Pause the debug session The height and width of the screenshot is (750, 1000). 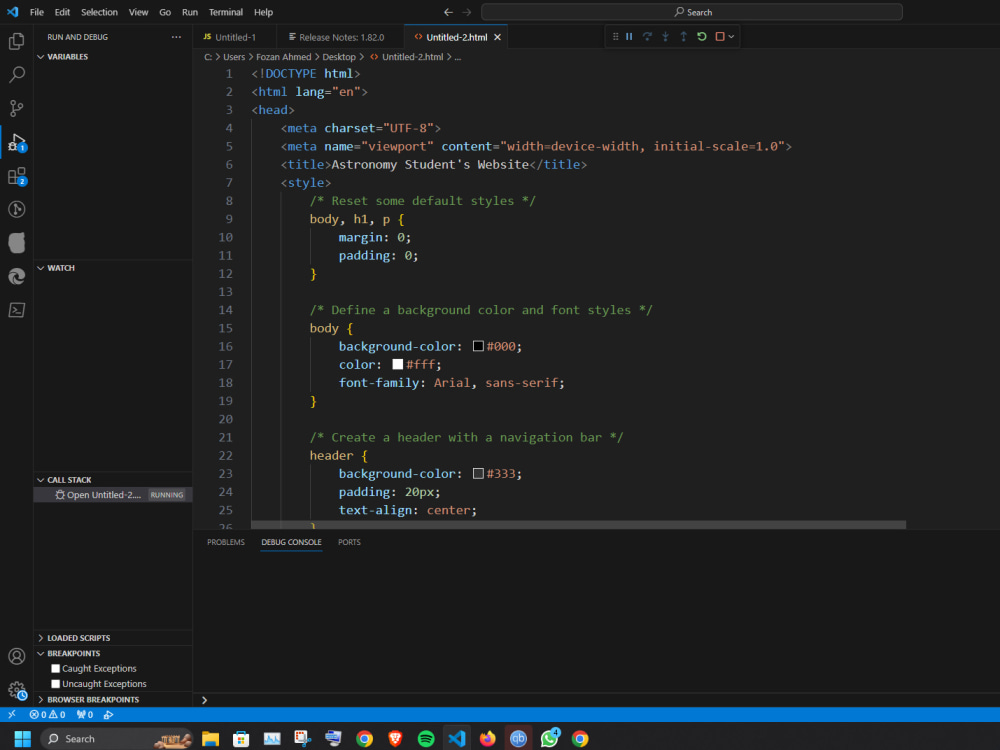pos(629,36)
